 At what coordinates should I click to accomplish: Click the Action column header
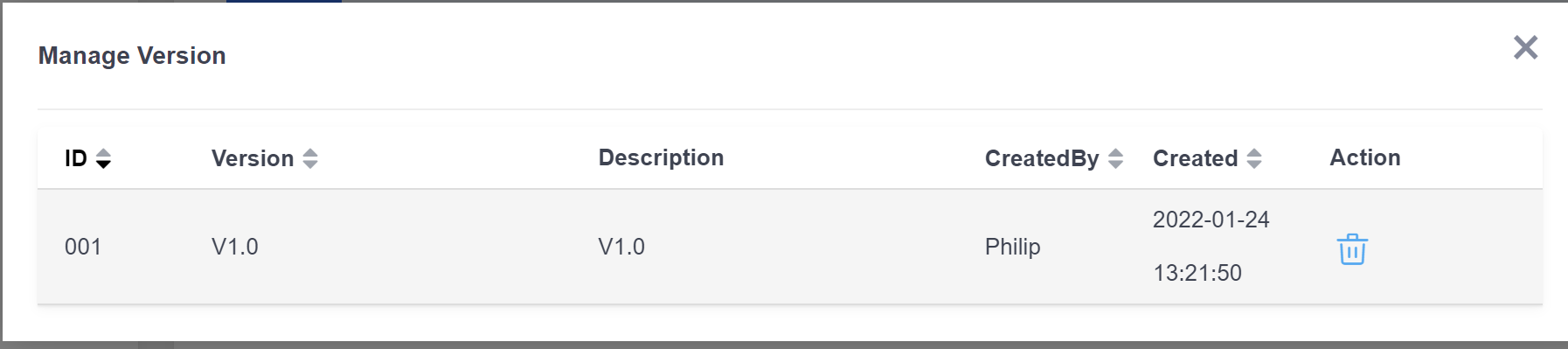(x=1365, y=157)
